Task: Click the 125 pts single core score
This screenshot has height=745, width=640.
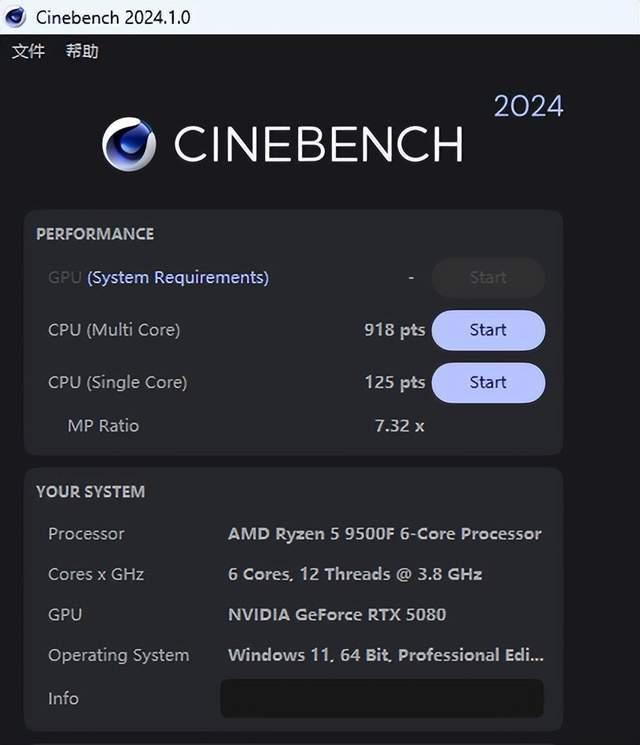Action: tap(394, 382)
